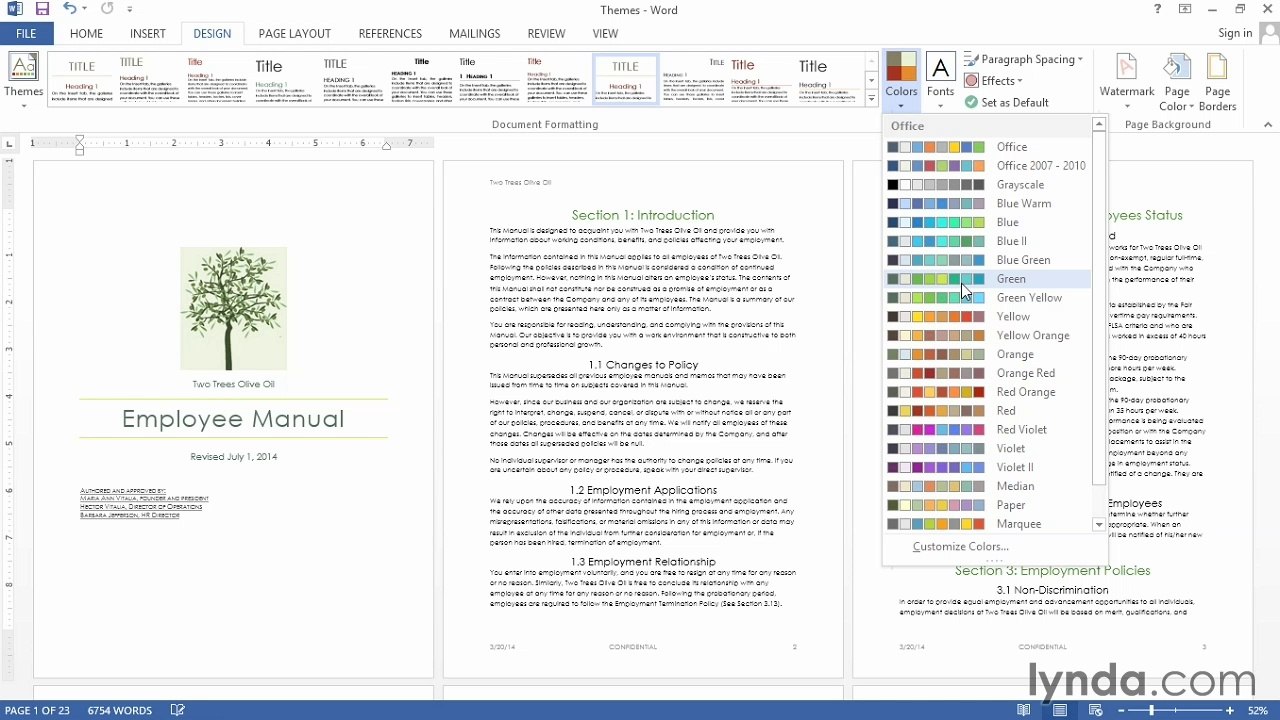Switch to the REVIEW tab
The width and height of the screenshot is (1280, 720).
click(x=546, y=33)
